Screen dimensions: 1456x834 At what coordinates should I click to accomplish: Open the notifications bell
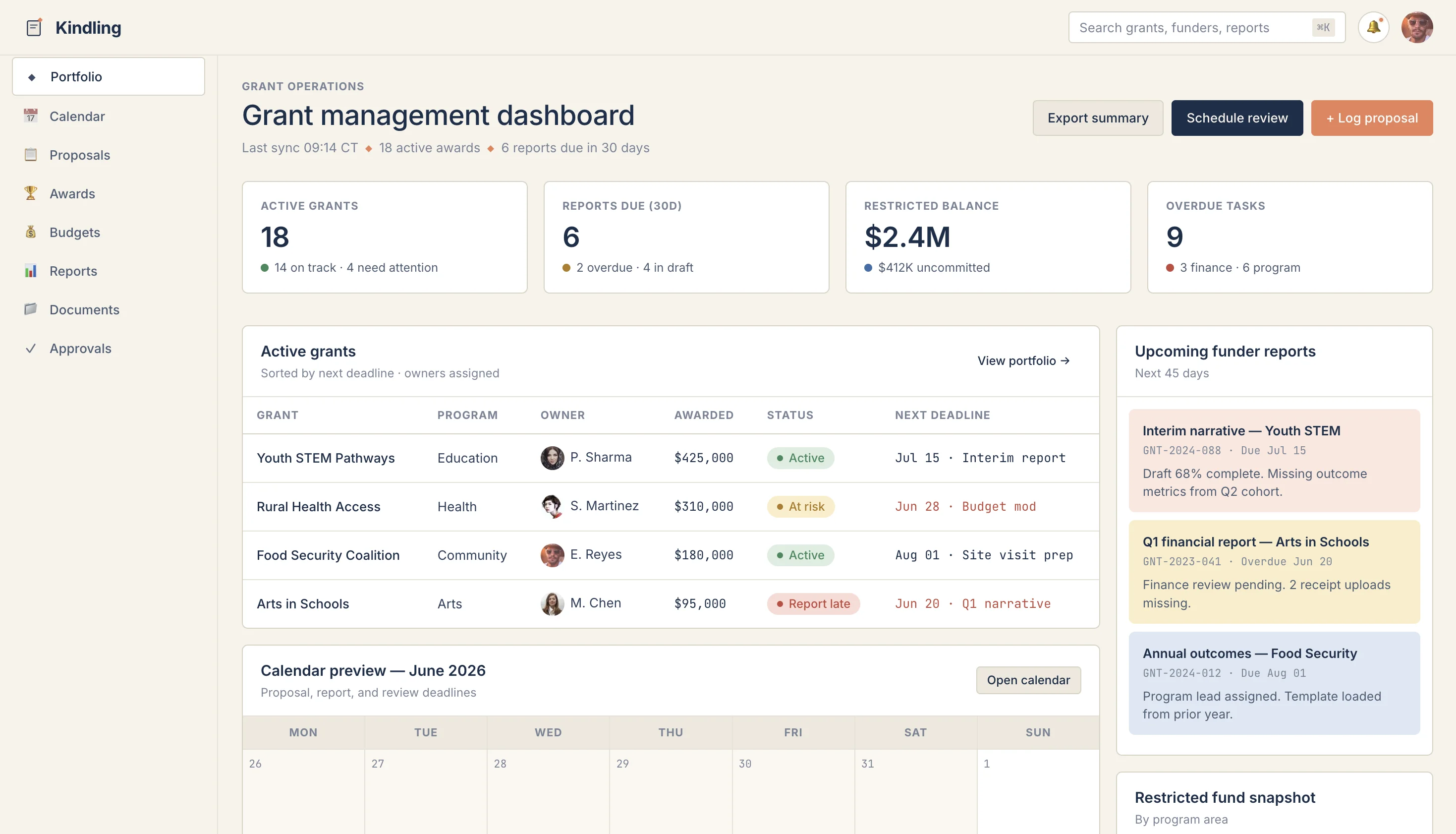coord(1373,27)
